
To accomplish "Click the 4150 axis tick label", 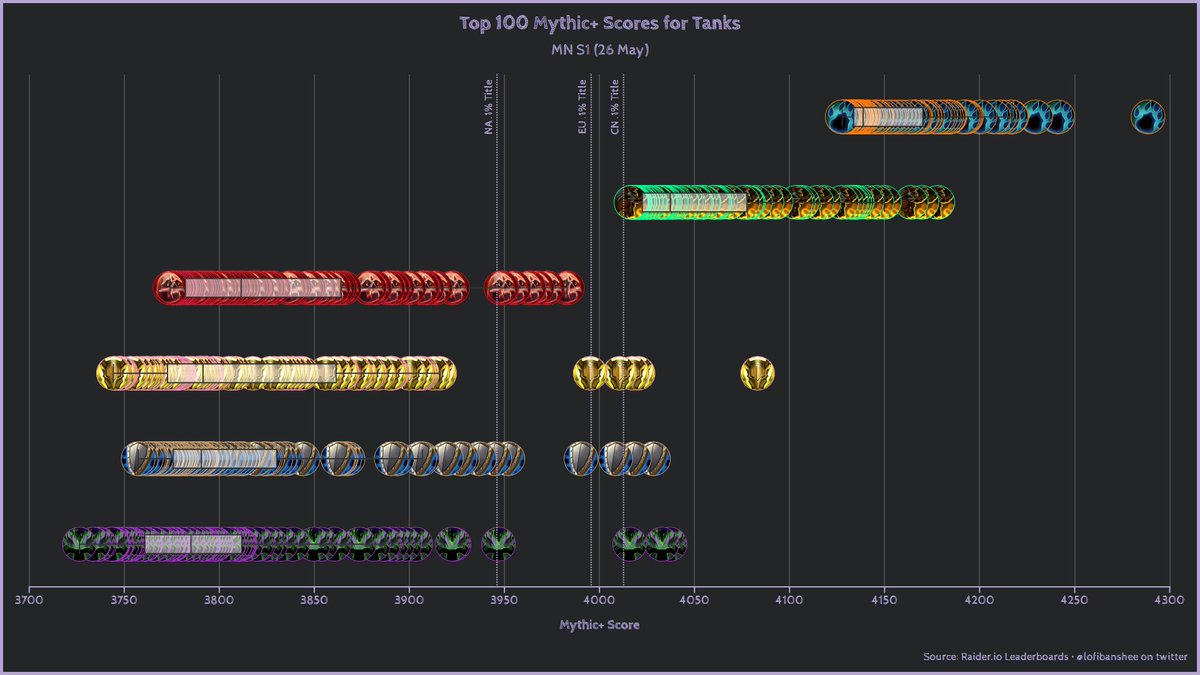I will pyautogui.click(x=884, y=599).
